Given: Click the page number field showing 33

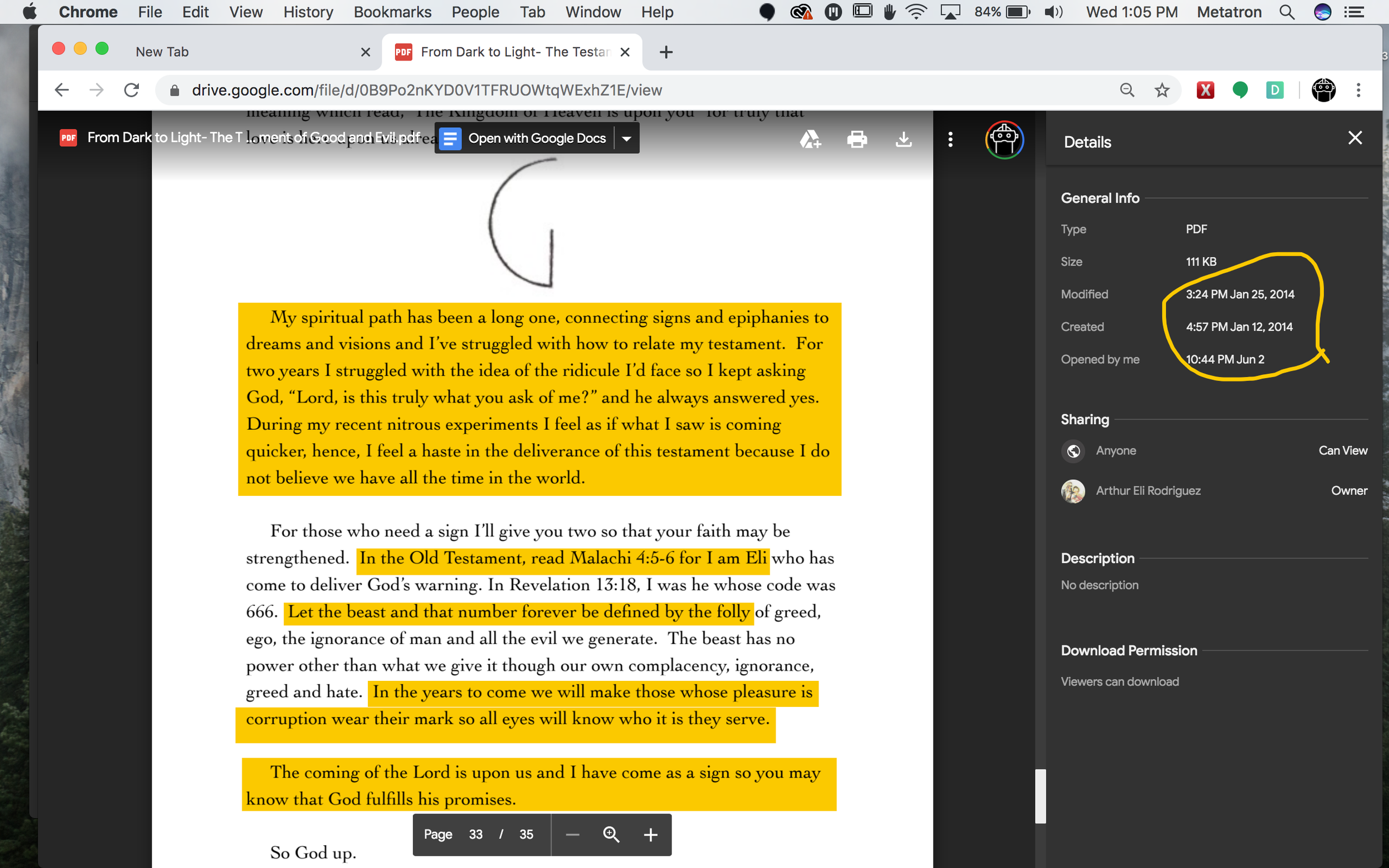Looking at the screenshot, I should pyautogui.click(x=476, y=834).
